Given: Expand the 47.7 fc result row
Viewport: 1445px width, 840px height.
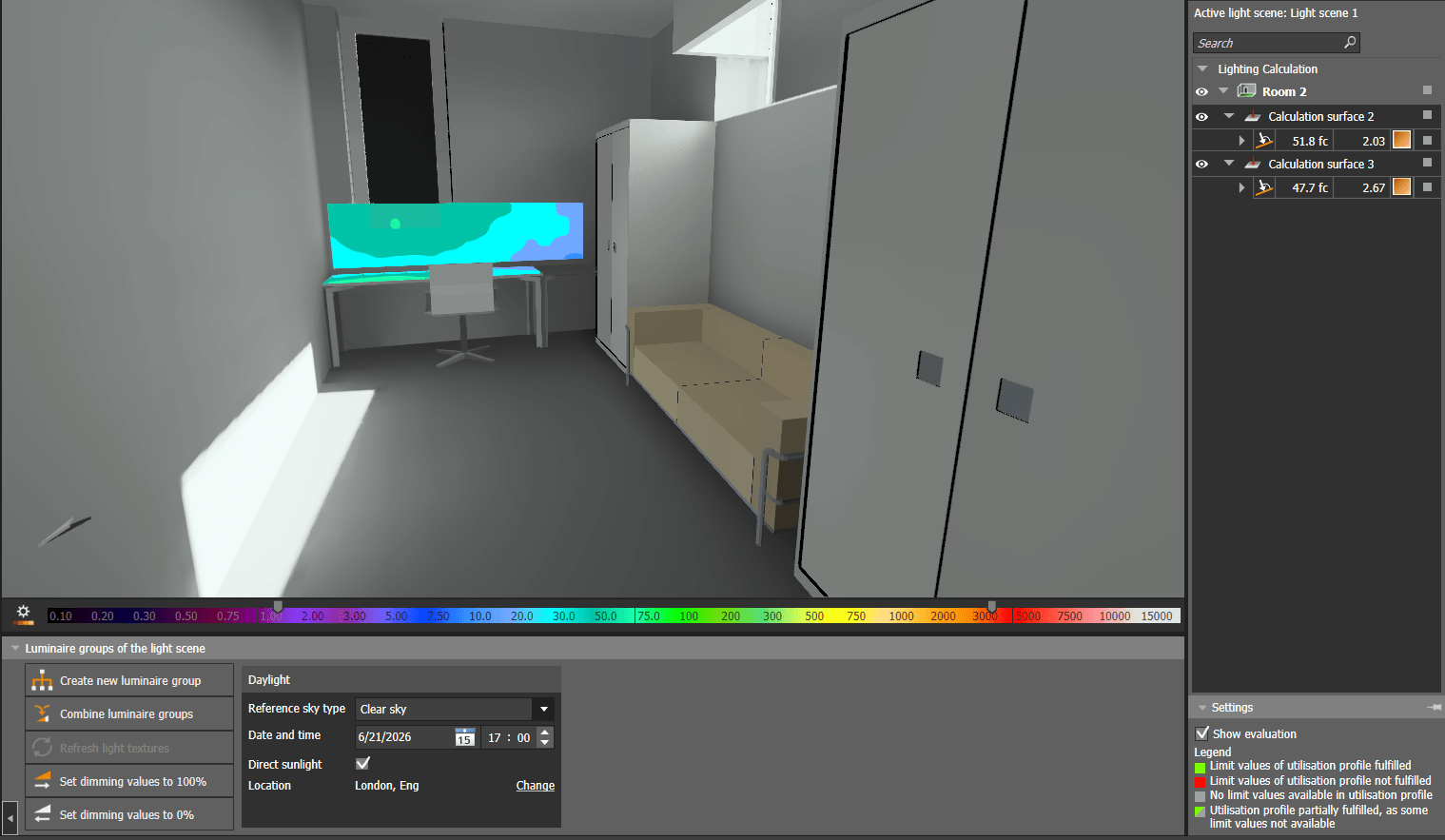Looking at the screenshot, I should (1241, 188).
